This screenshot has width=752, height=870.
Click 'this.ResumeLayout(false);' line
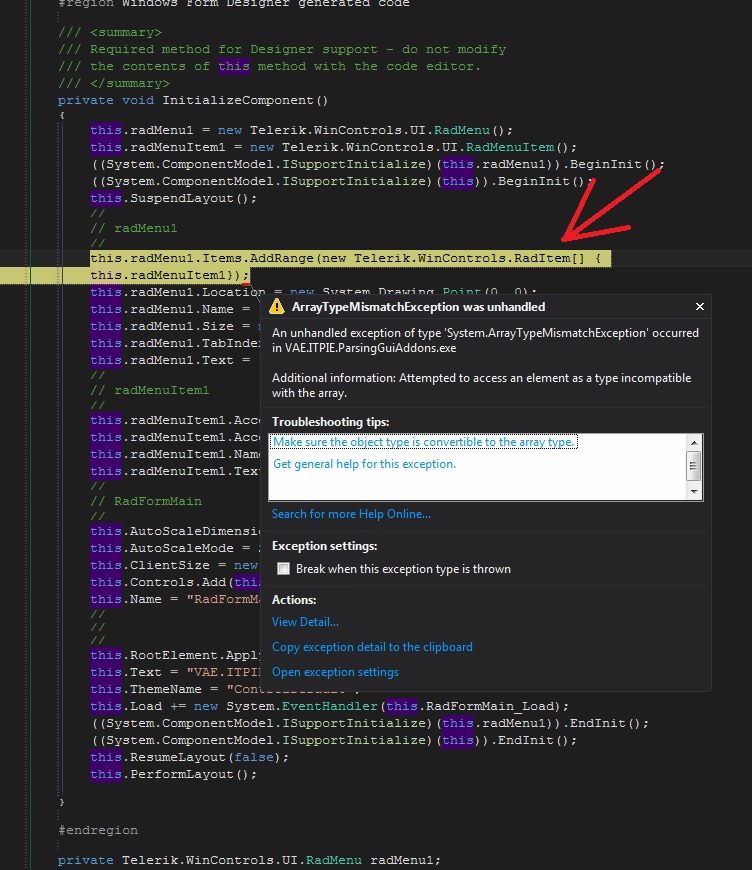[x=189, y=757]
